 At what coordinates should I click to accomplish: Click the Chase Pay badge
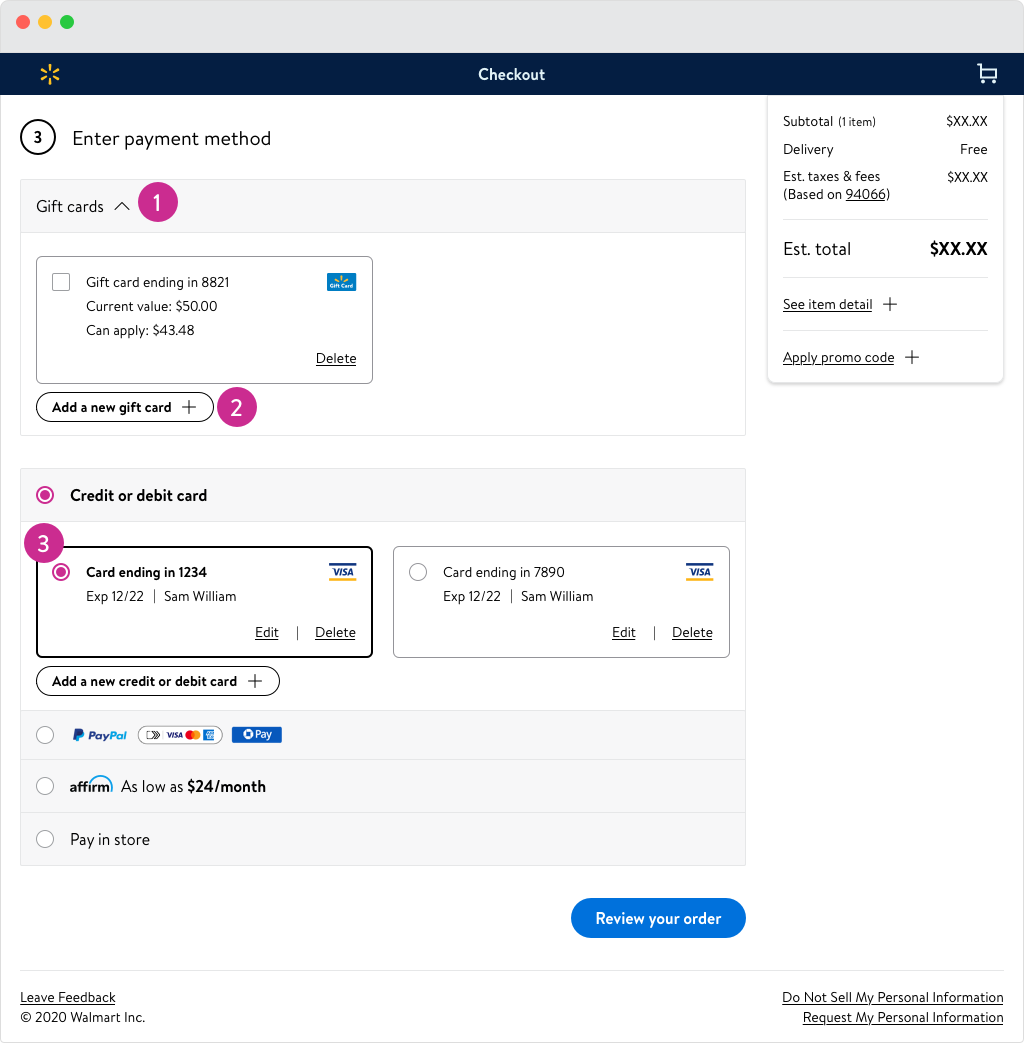256,735
